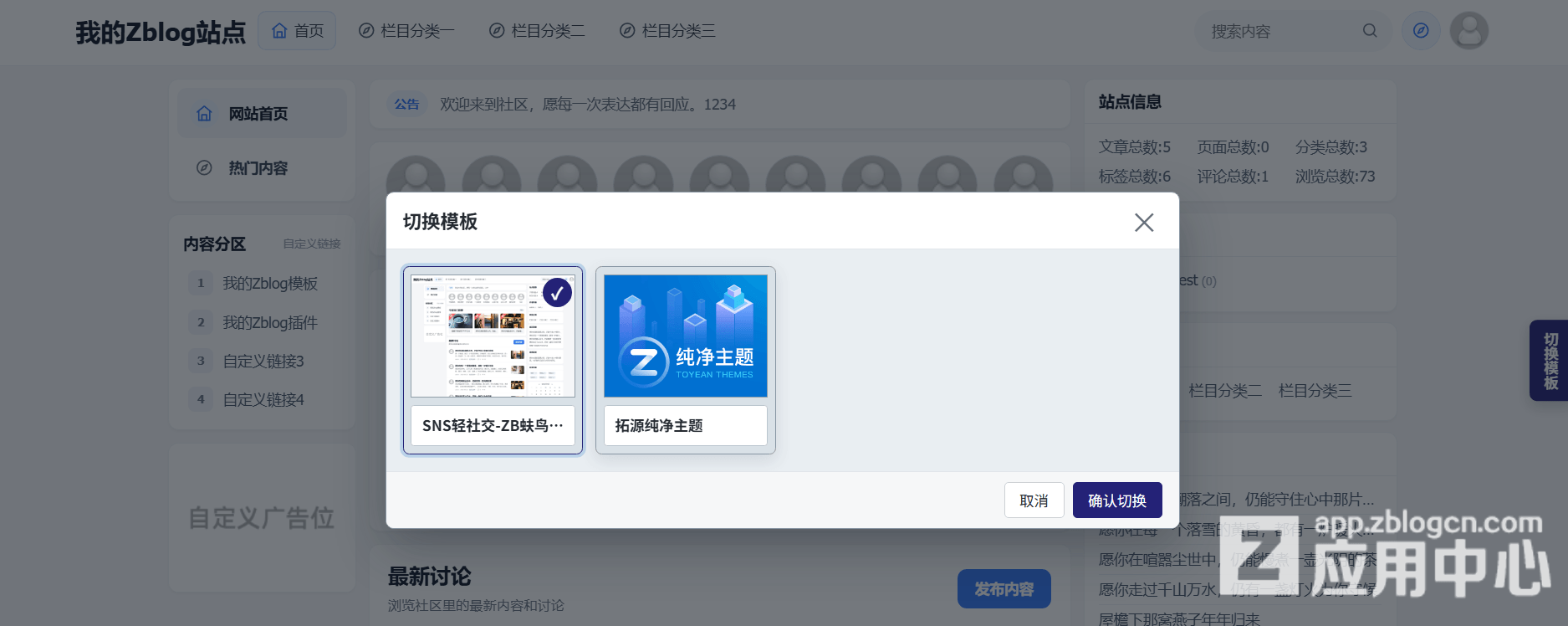Open the 自定义链接3 link
Viewport: 1568px width, 626px height.
click(x=263, y=362)
